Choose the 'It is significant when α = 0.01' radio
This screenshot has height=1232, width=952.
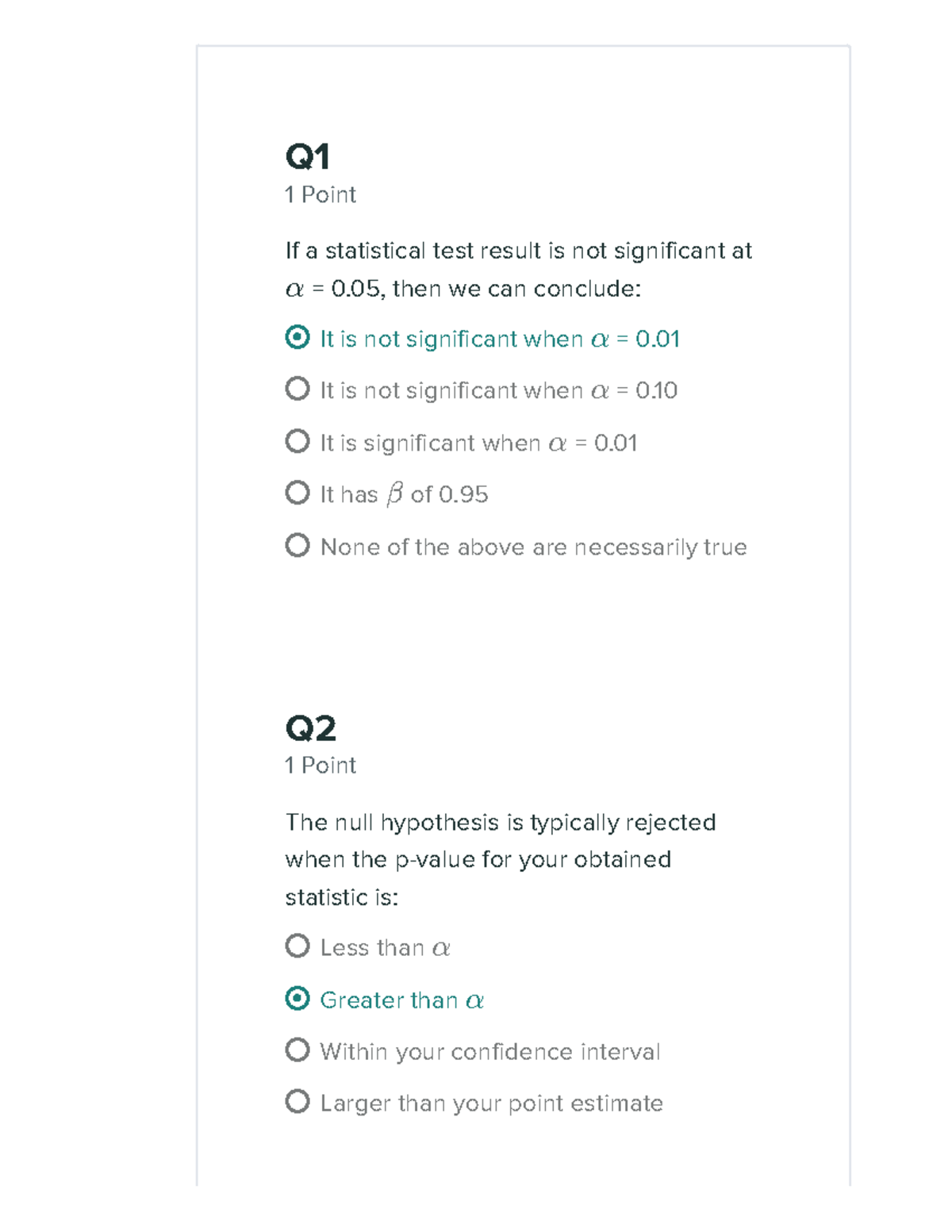[297, 441]
